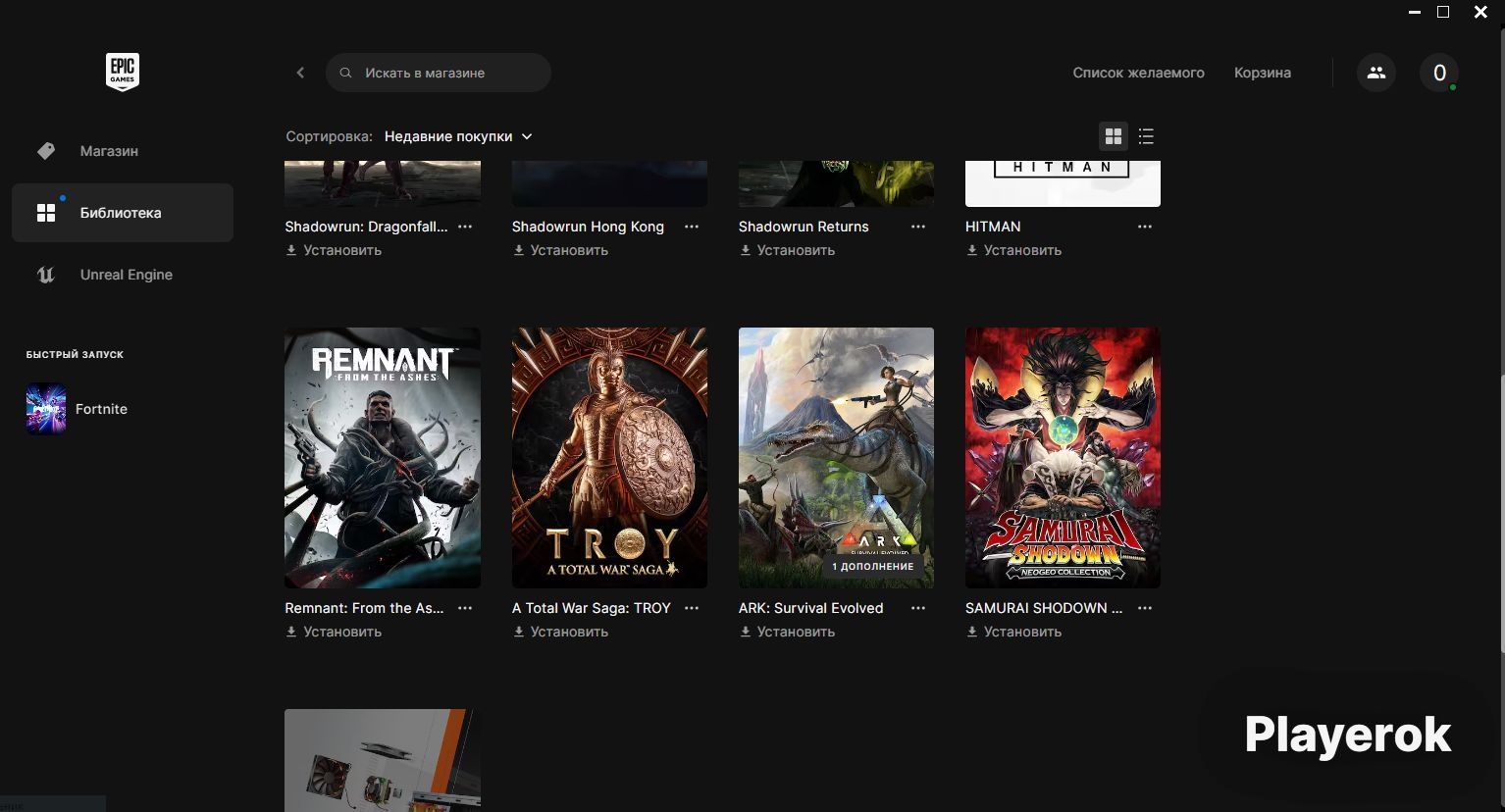Viewport: 1505px width, 812px height.
Task: Launch Fortnite from quick launch icon
Action: pos(46,409)
